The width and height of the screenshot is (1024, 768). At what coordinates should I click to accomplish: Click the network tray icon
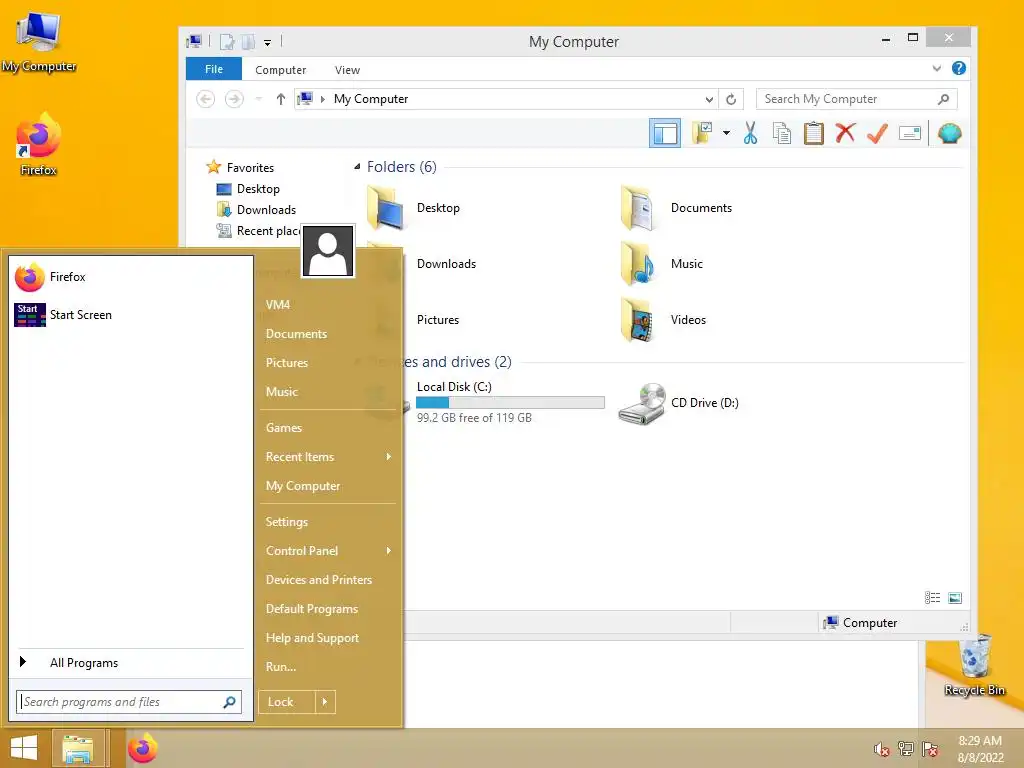(906, 749)
